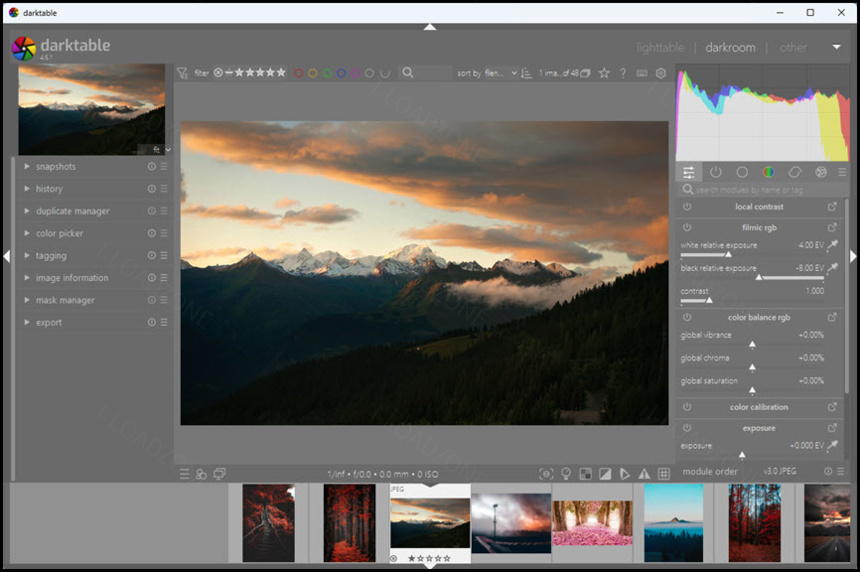860x572 pixels.
Task: Open the pink blossom path thumbnail
Action: point(592,523)
